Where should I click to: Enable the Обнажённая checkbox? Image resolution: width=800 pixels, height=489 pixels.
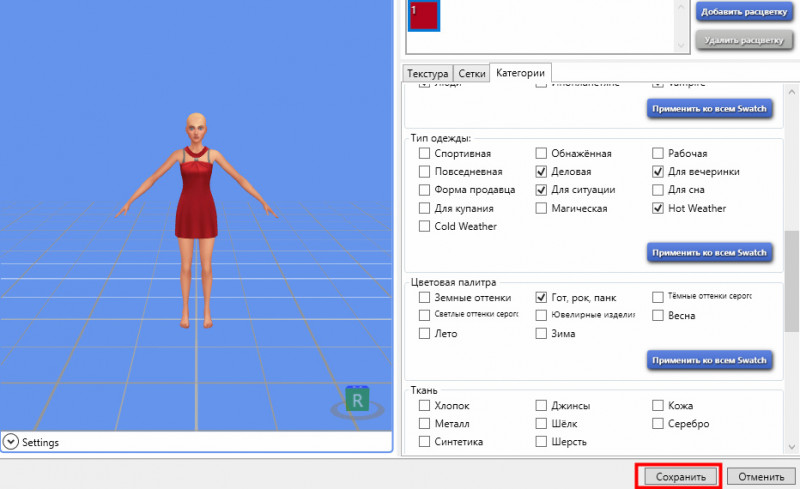(x=541, y=153)
